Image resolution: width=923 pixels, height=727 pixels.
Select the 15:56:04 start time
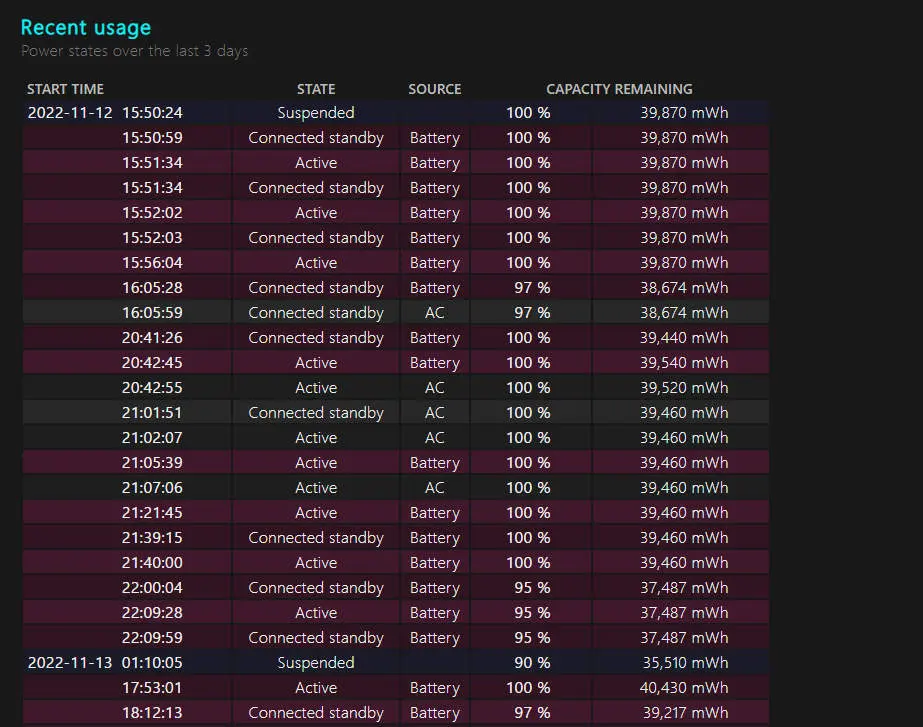tap(152, 263)
